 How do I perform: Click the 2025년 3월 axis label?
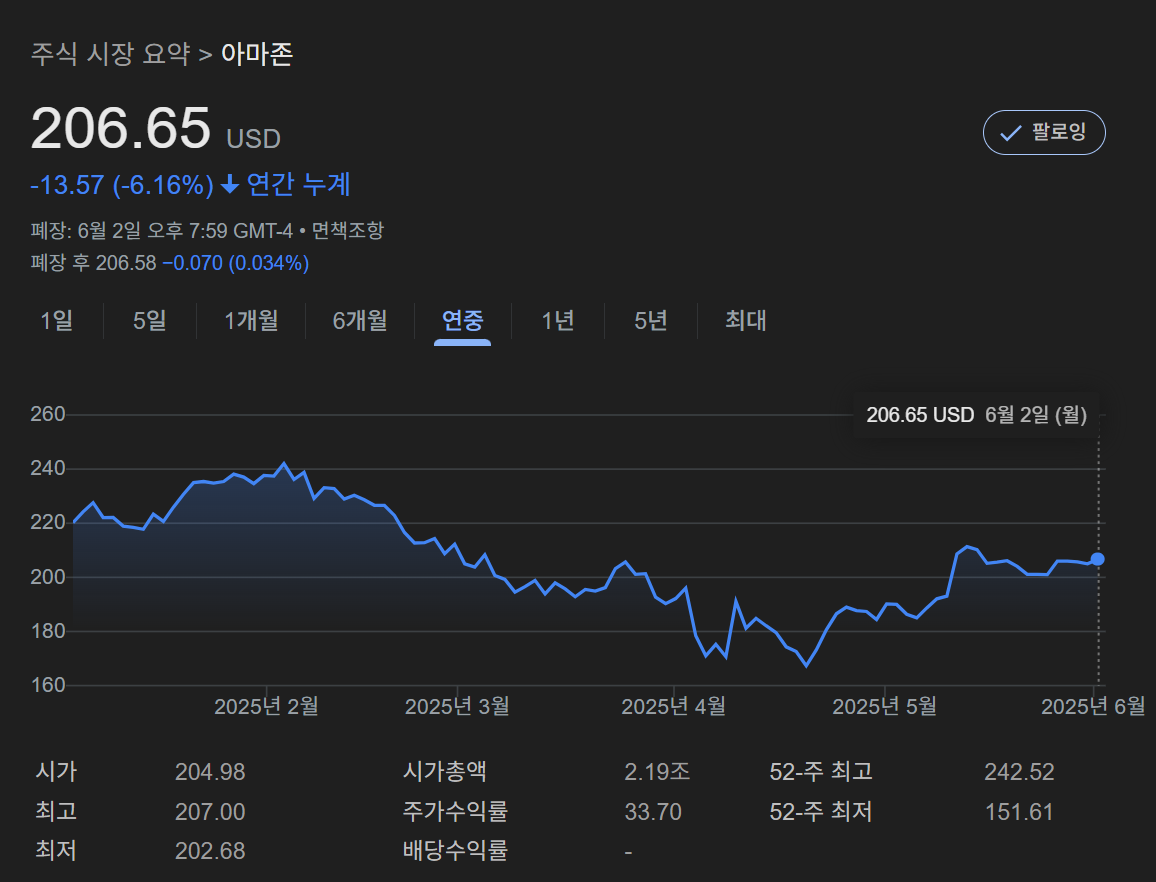click(457, 706)
